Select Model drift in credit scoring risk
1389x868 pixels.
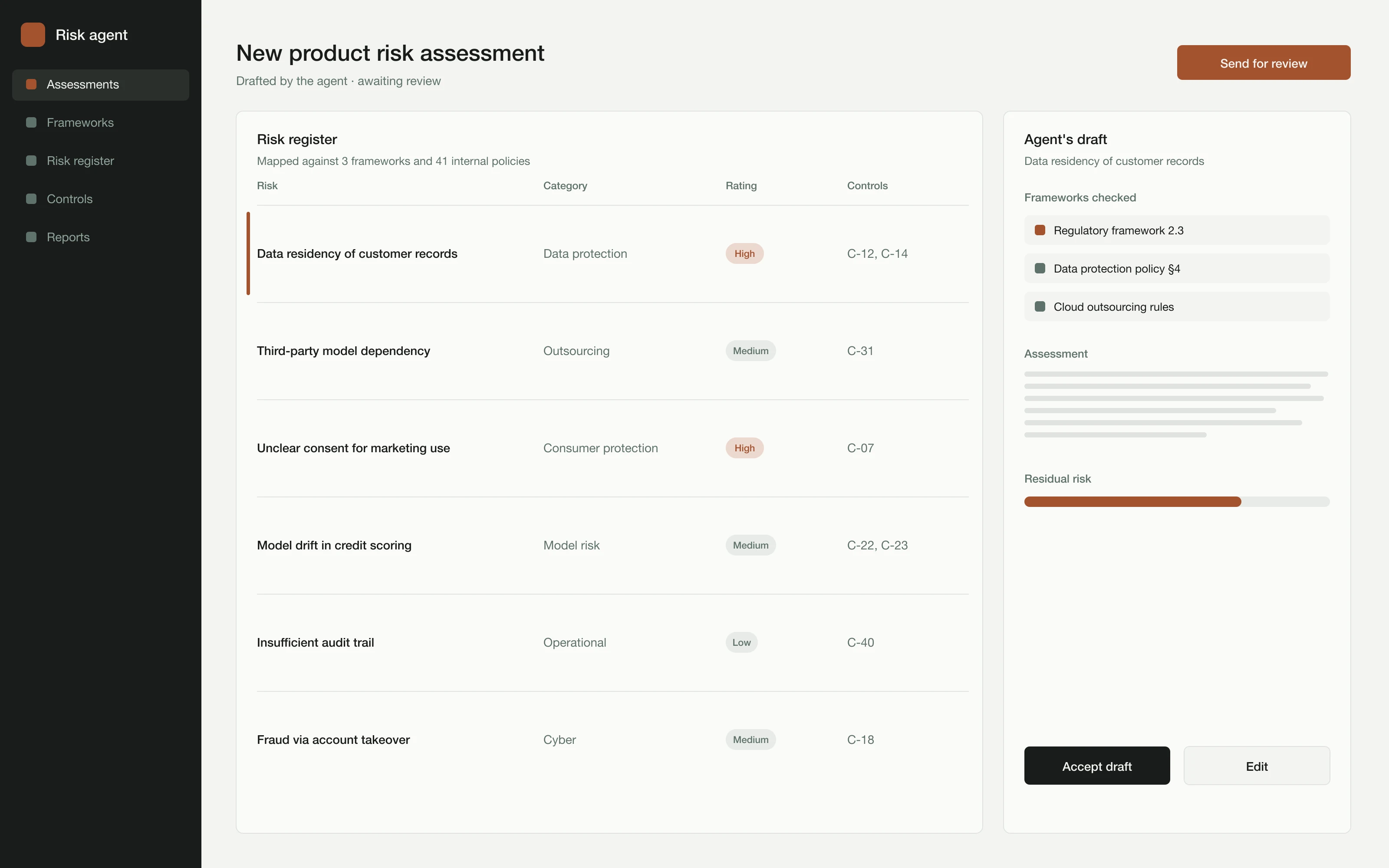tap(612, 546)
